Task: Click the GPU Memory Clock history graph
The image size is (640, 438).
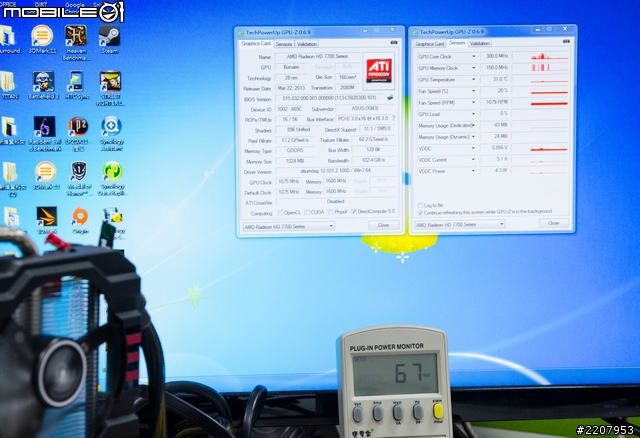Action: pos(541,67)
